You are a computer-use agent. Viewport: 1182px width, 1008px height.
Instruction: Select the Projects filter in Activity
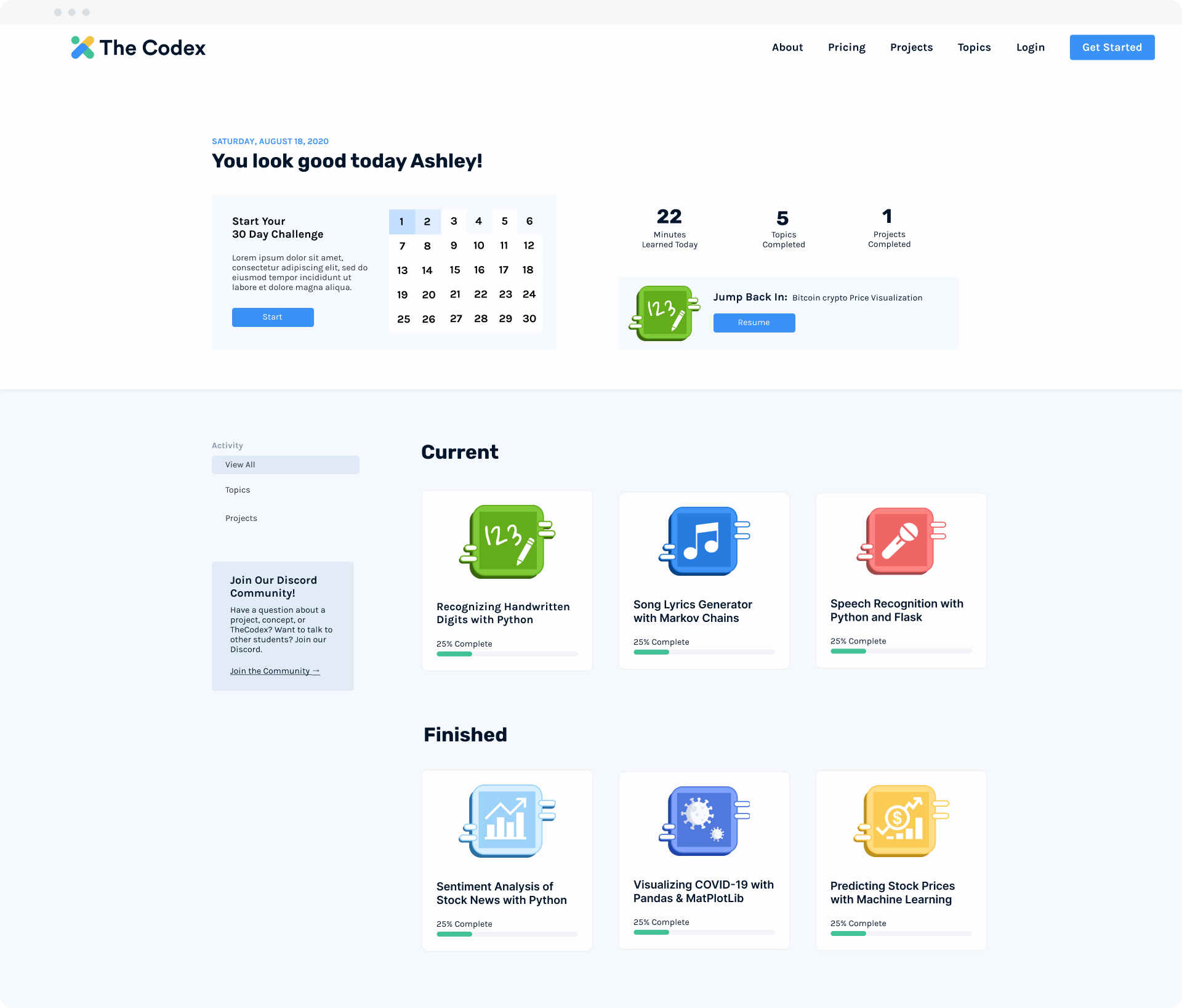(241, 518)
